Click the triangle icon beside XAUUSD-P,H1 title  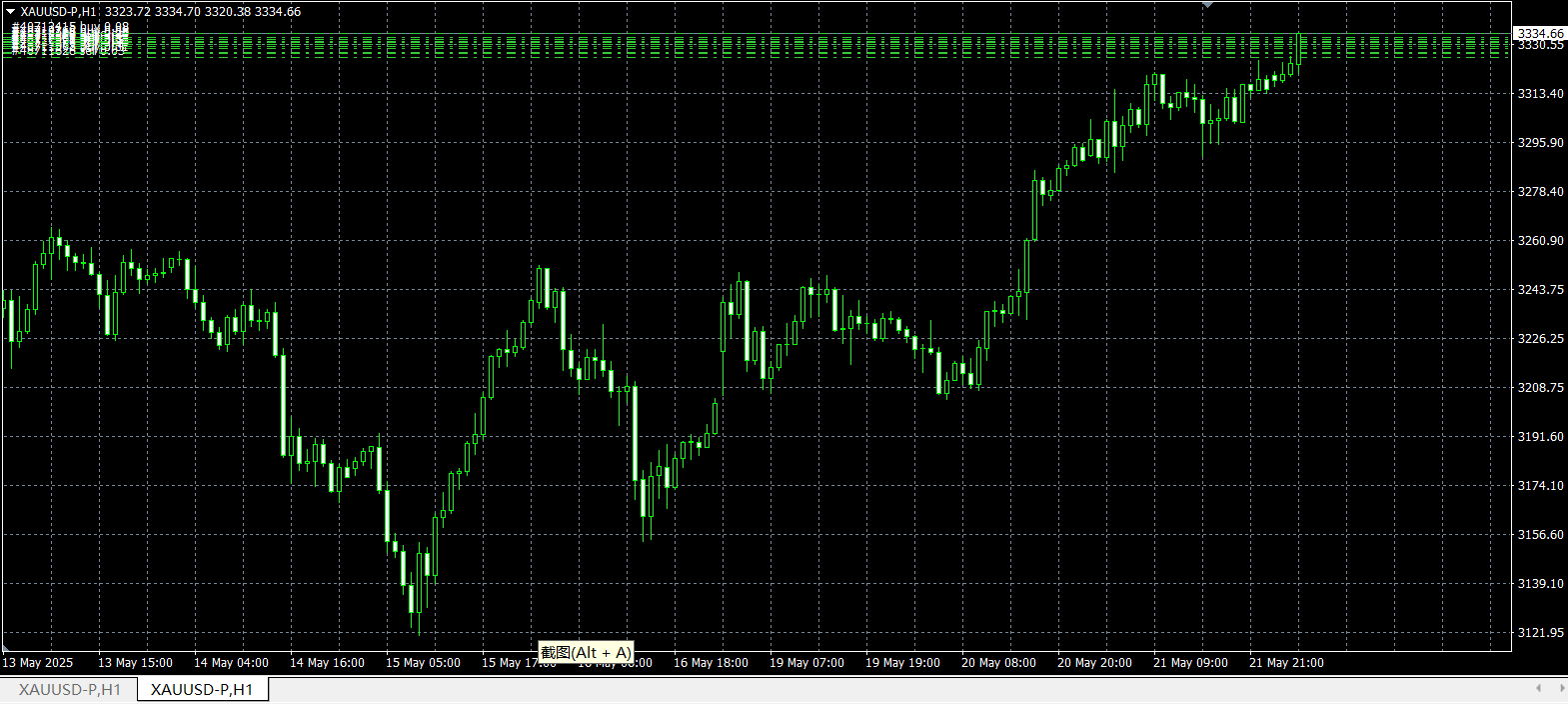tap(11, 12)
